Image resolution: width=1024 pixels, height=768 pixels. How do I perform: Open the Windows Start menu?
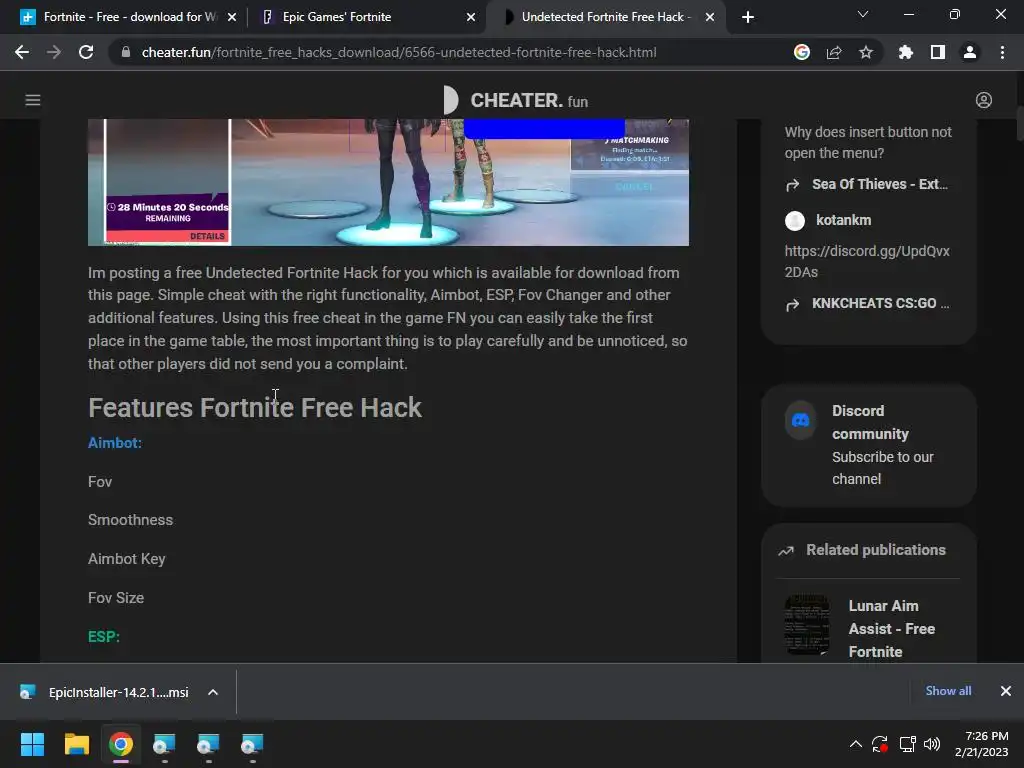[32, 744]
